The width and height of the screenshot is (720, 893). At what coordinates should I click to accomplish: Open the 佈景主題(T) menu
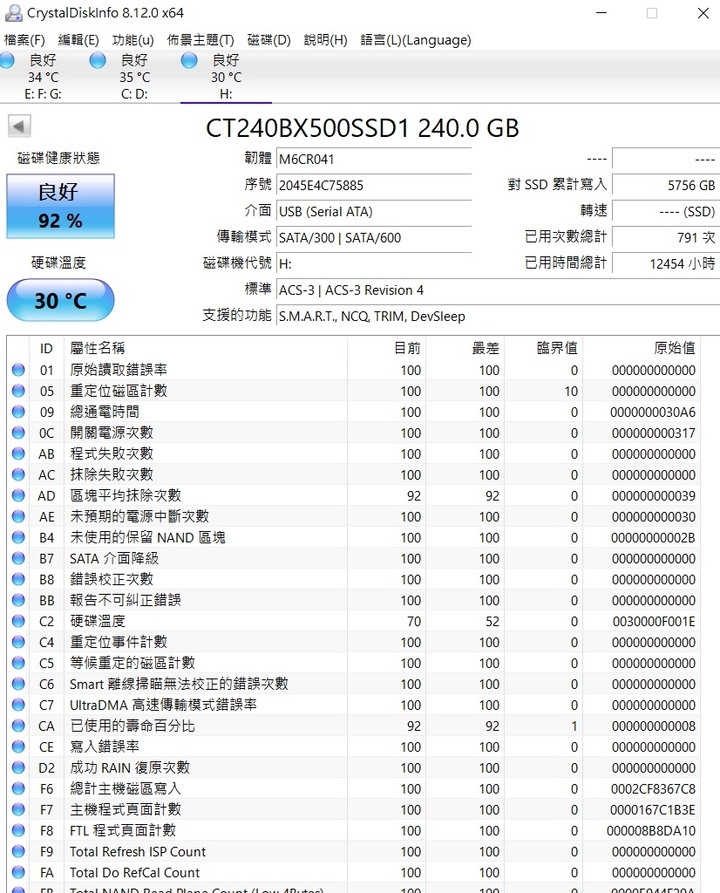click(201, 40)
